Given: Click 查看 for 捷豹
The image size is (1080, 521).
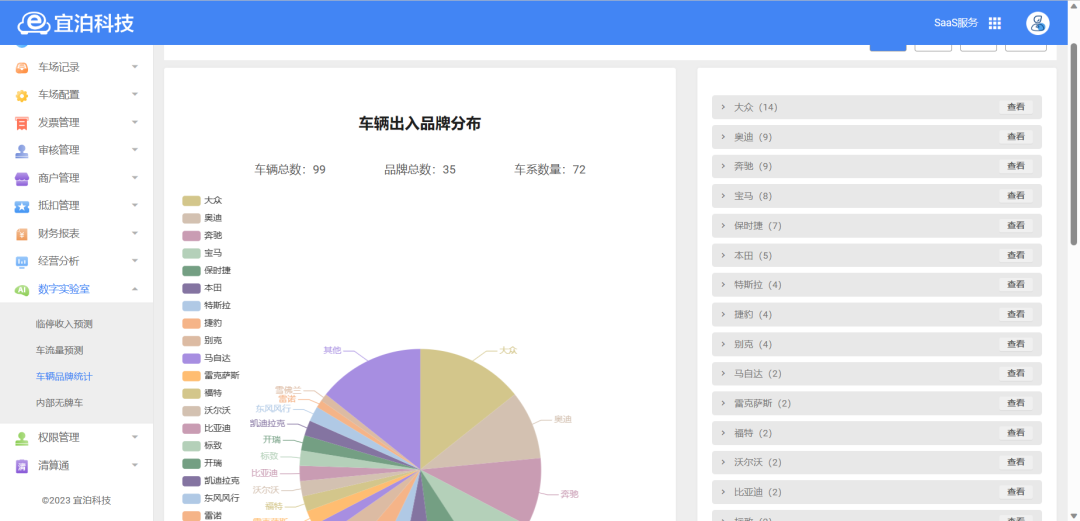Looking at the screenshot, I should [1016, 314].
